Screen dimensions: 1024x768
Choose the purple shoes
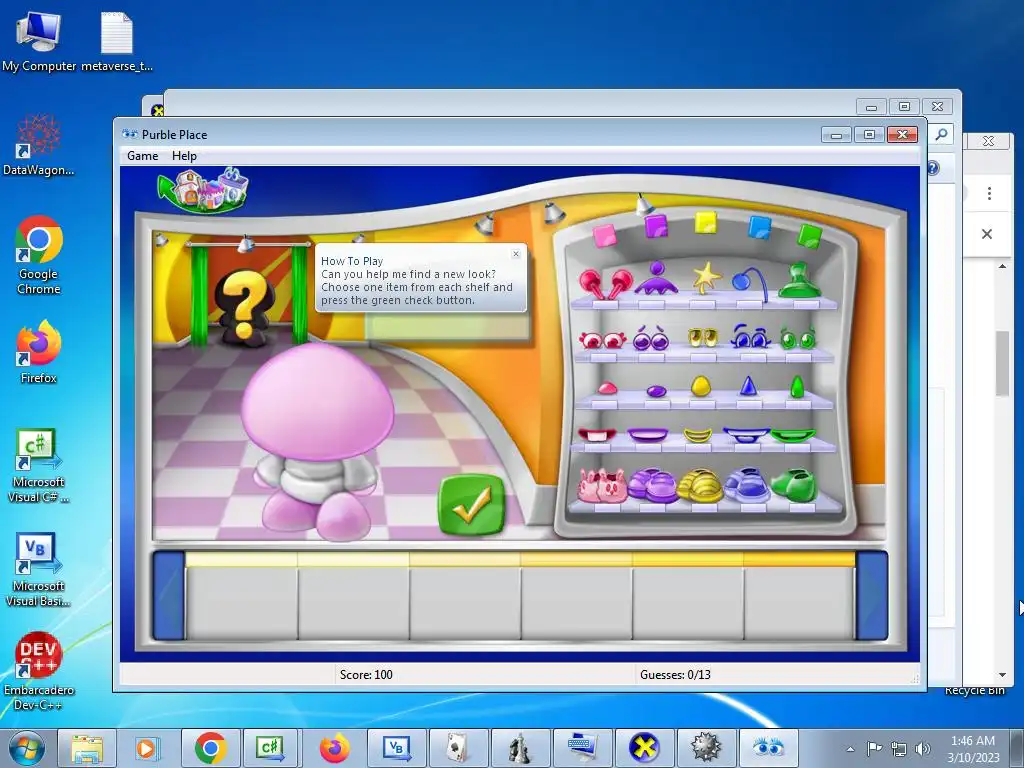click(652, 485)
